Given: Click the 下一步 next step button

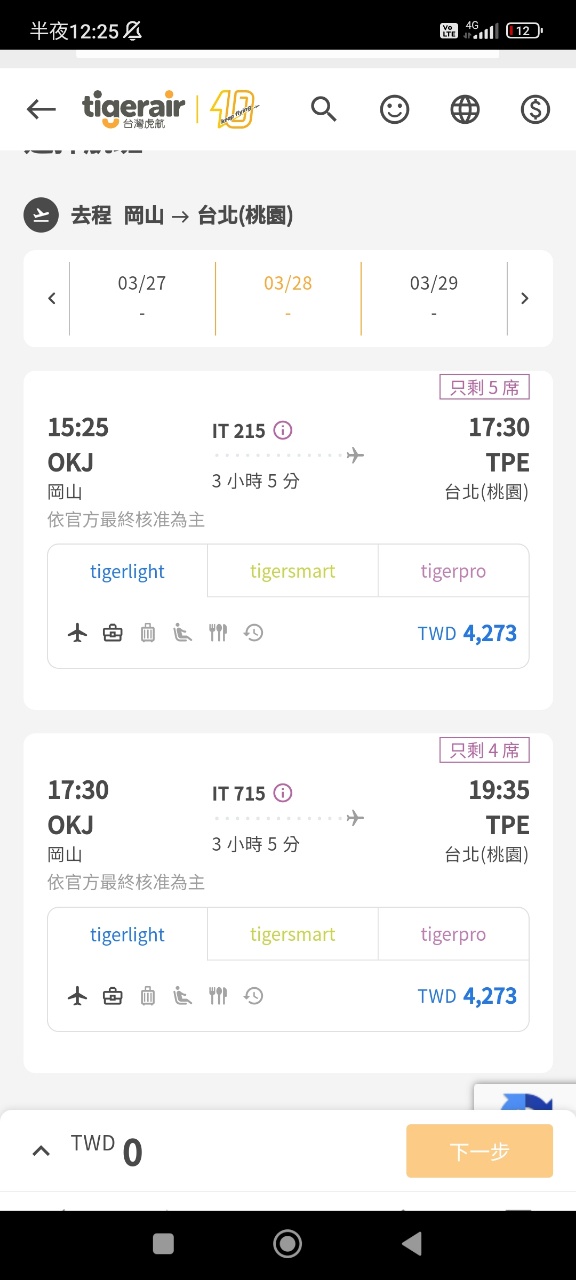Looking at the screenshot, I should pyautogui.click(x=479, y=1151).
